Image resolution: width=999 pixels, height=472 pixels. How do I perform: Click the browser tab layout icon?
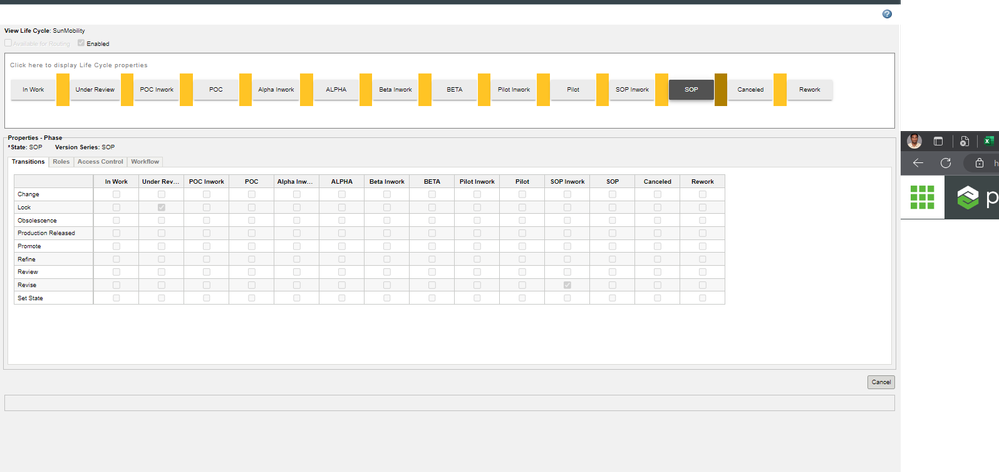coord(938,141)
